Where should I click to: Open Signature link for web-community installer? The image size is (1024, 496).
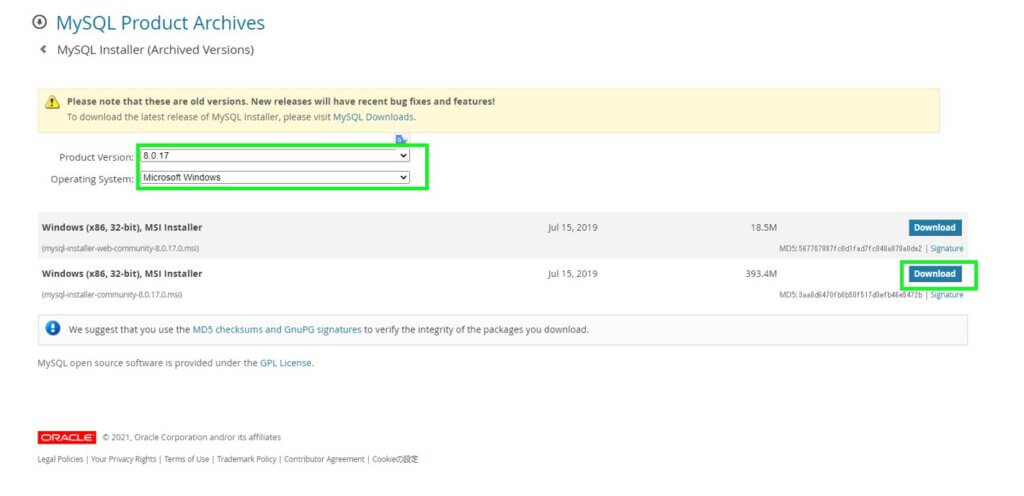[x=946, y=249]
